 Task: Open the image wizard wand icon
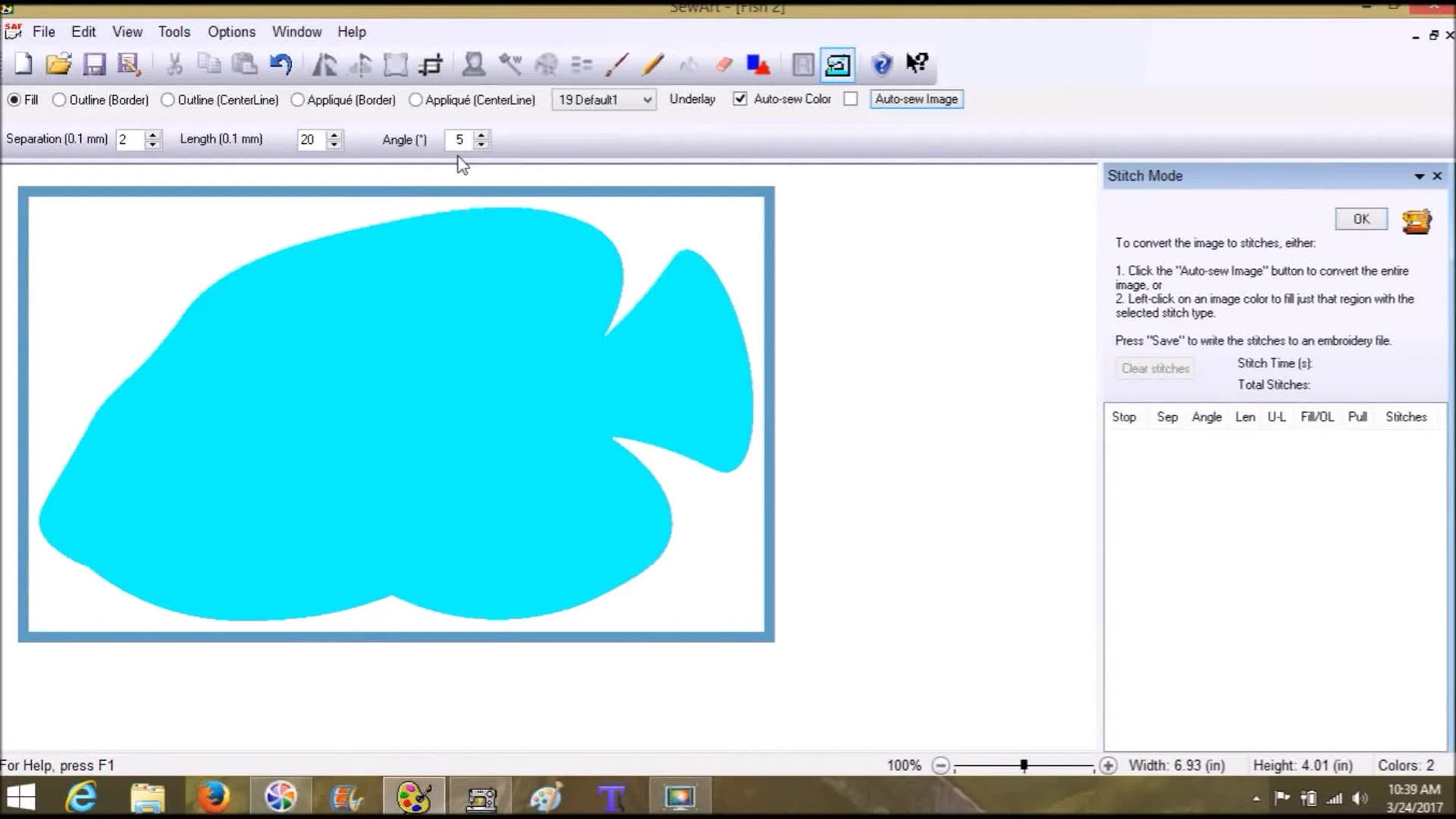tap(510, 64)
